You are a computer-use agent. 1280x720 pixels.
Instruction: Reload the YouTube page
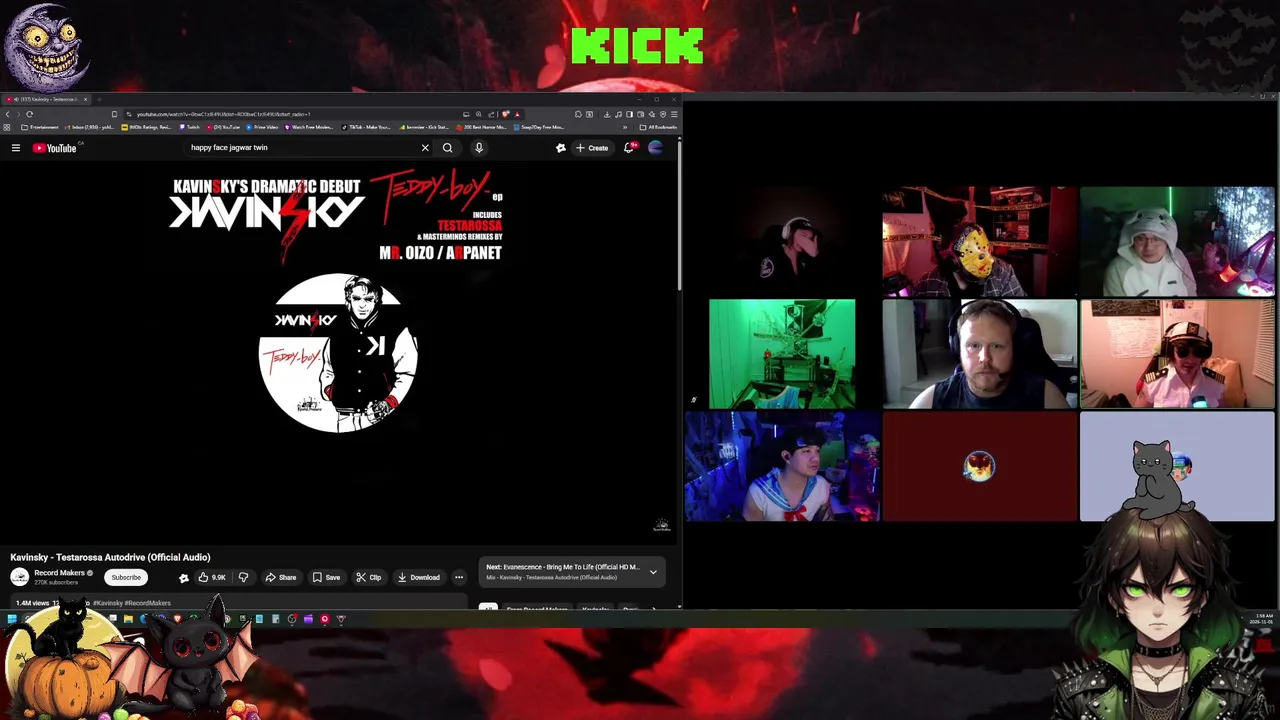click(29, 114)
